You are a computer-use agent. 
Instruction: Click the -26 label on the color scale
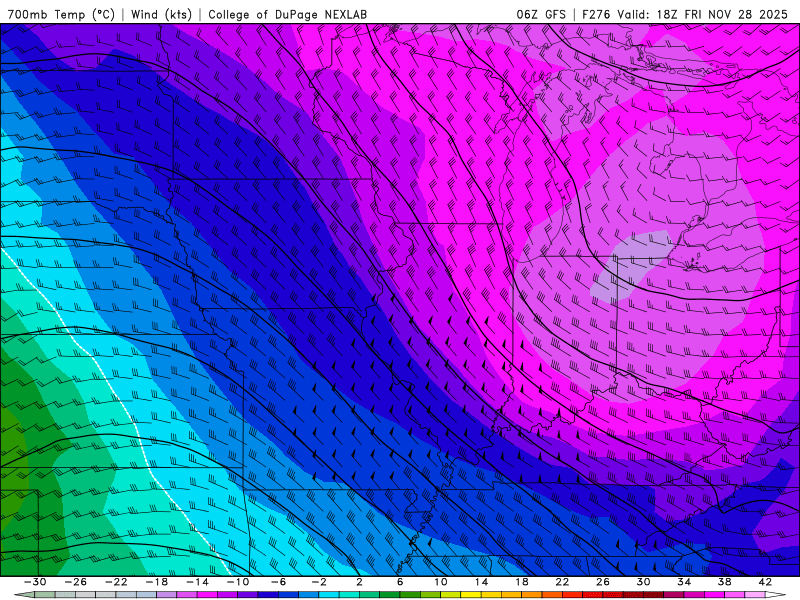click(x=76, y=582)
